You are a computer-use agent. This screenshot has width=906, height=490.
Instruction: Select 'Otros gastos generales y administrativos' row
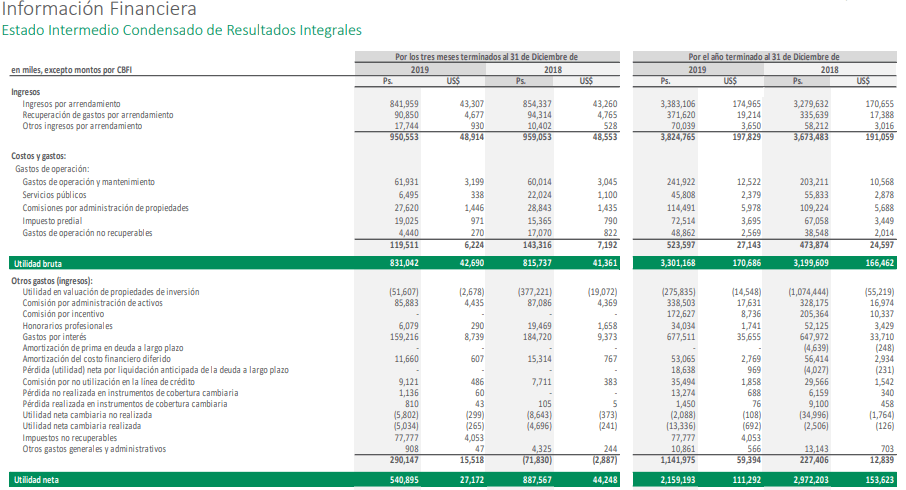[94, 449]
